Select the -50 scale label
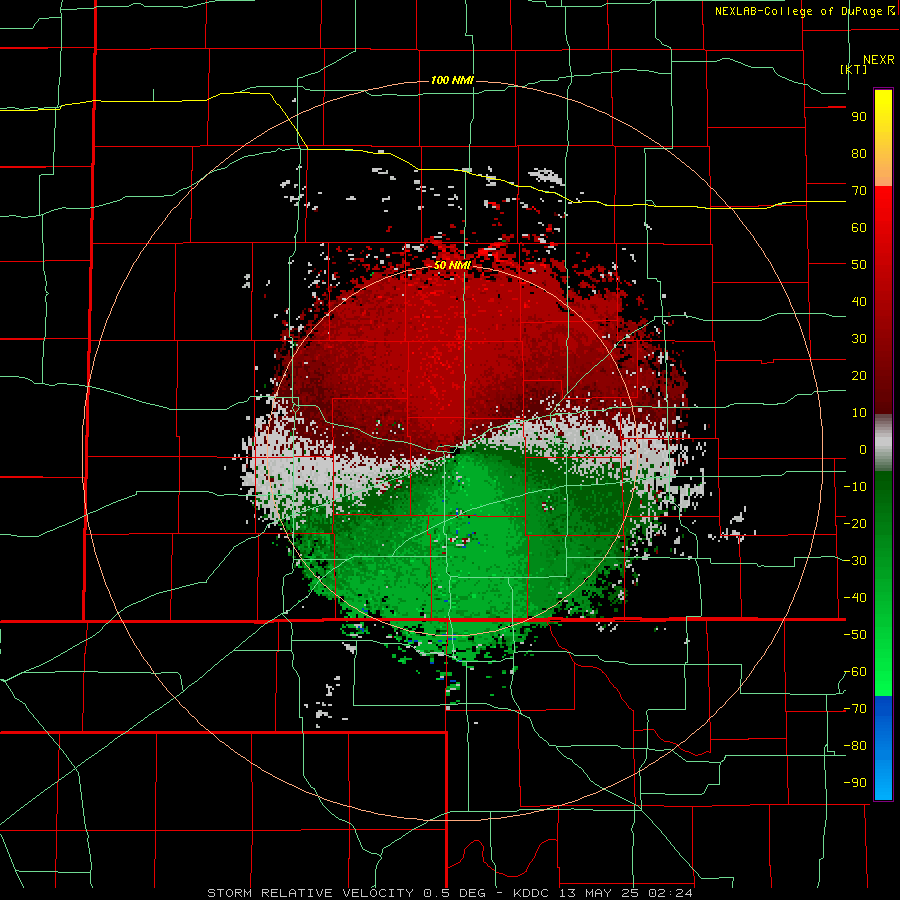Screen dimensions: 900x900 tap(855, 635)
